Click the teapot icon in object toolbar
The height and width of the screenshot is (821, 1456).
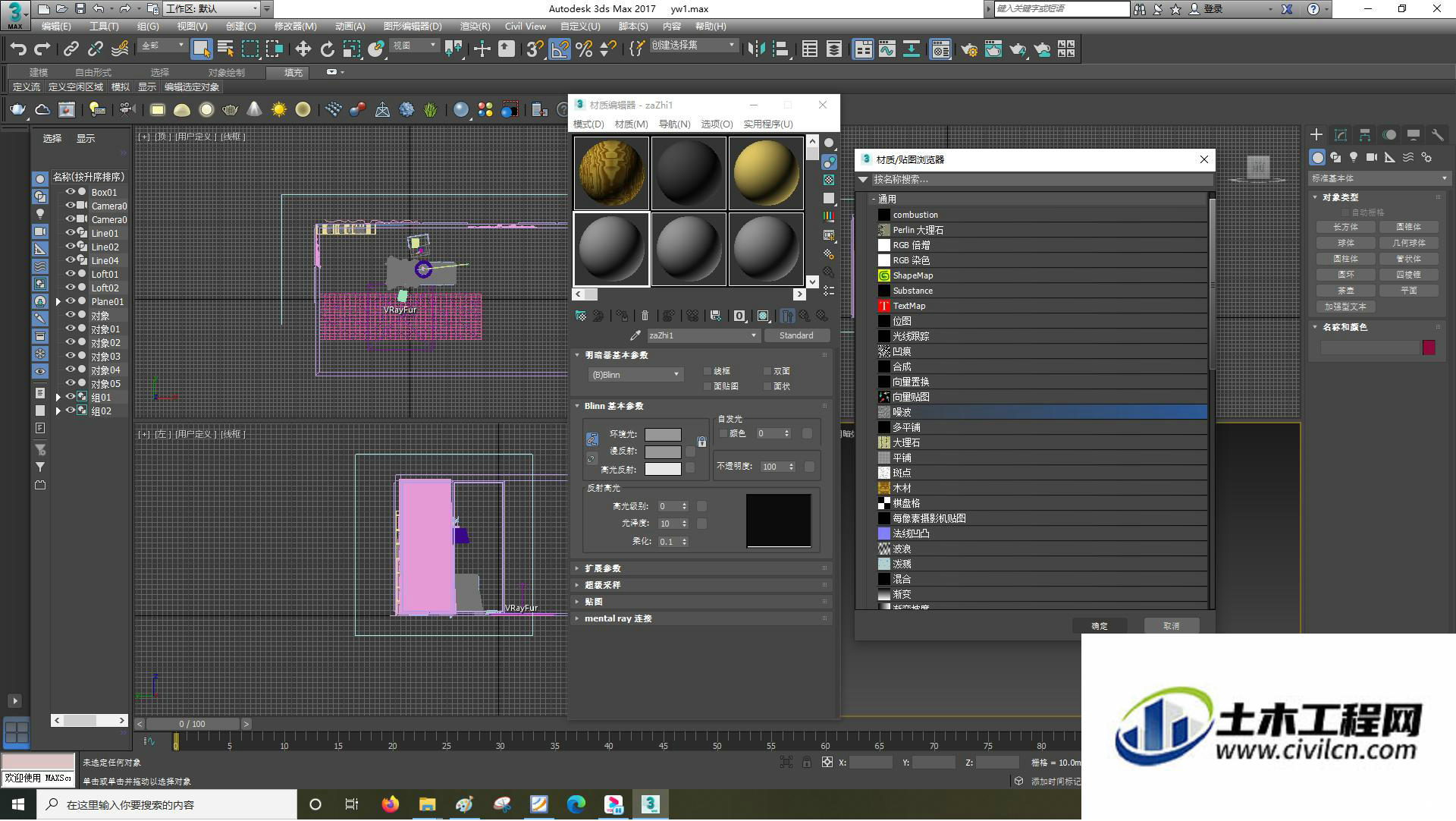pos(17,110)
